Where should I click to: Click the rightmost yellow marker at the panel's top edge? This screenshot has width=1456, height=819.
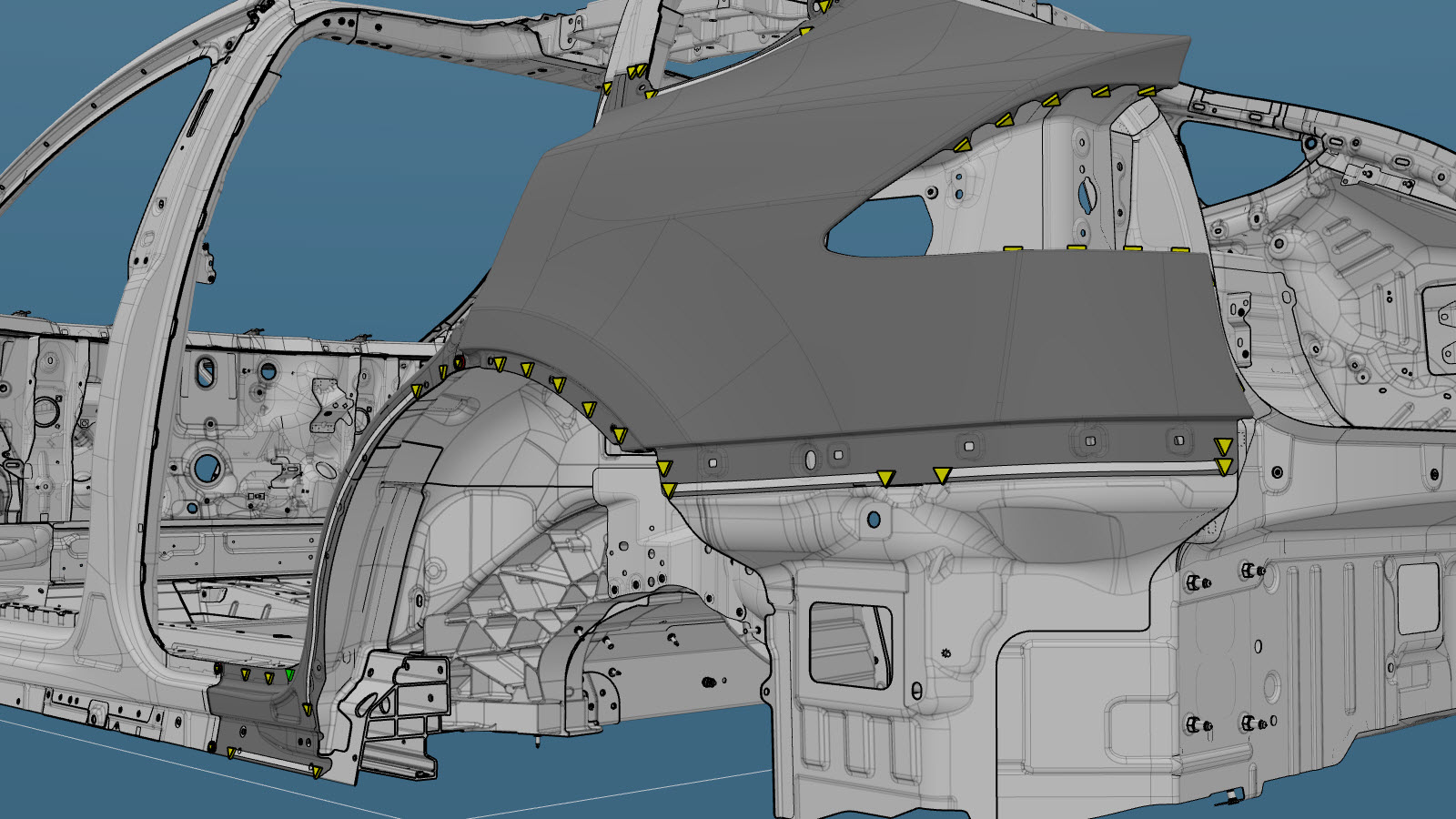[1146, 91]
